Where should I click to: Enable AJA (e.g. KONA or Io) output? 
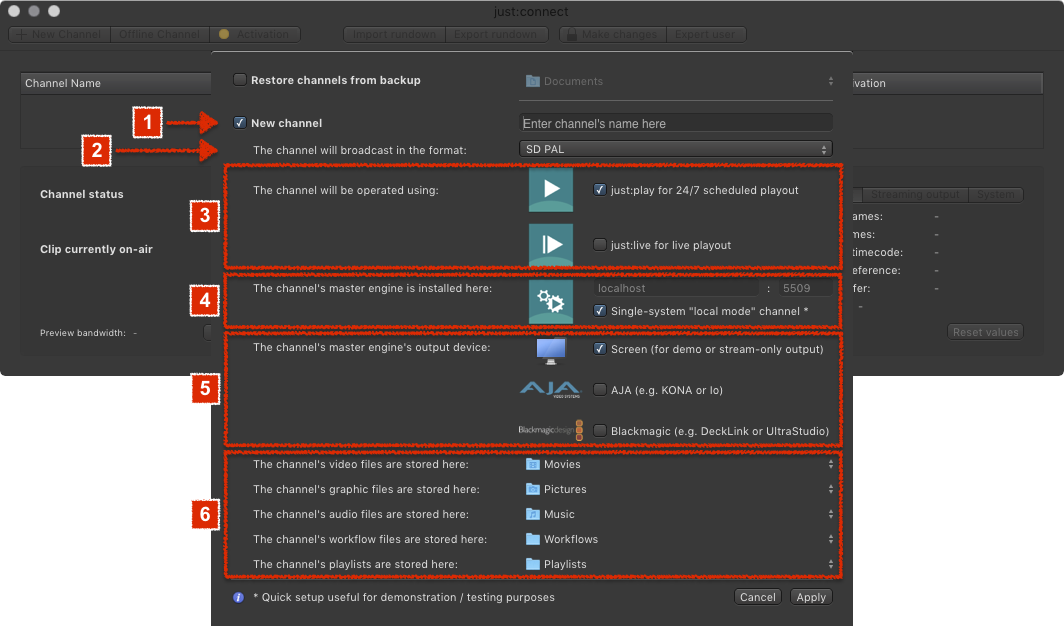tap(599, 390)
